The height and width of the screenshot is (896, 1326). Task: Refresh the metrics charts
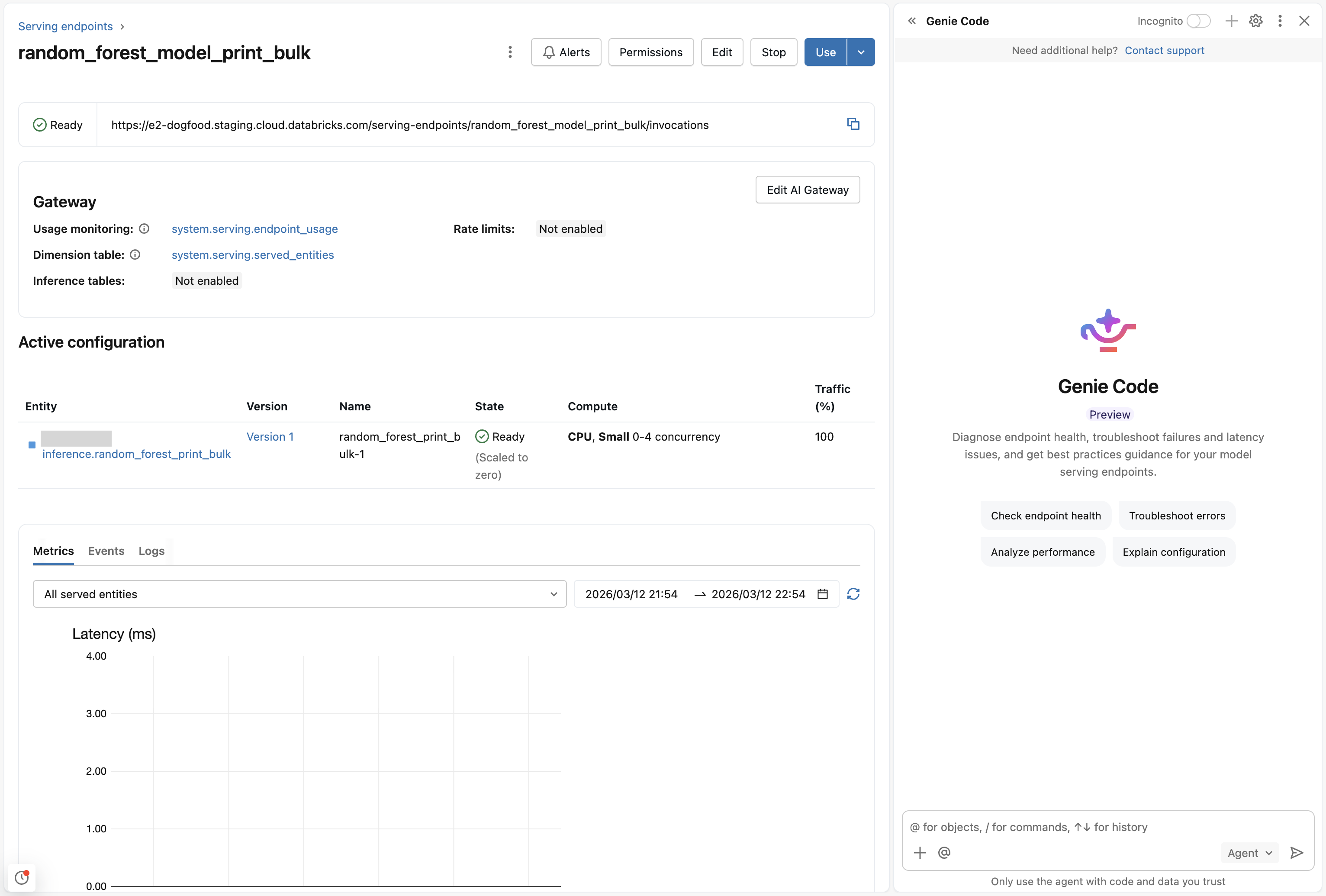point(853,594)
